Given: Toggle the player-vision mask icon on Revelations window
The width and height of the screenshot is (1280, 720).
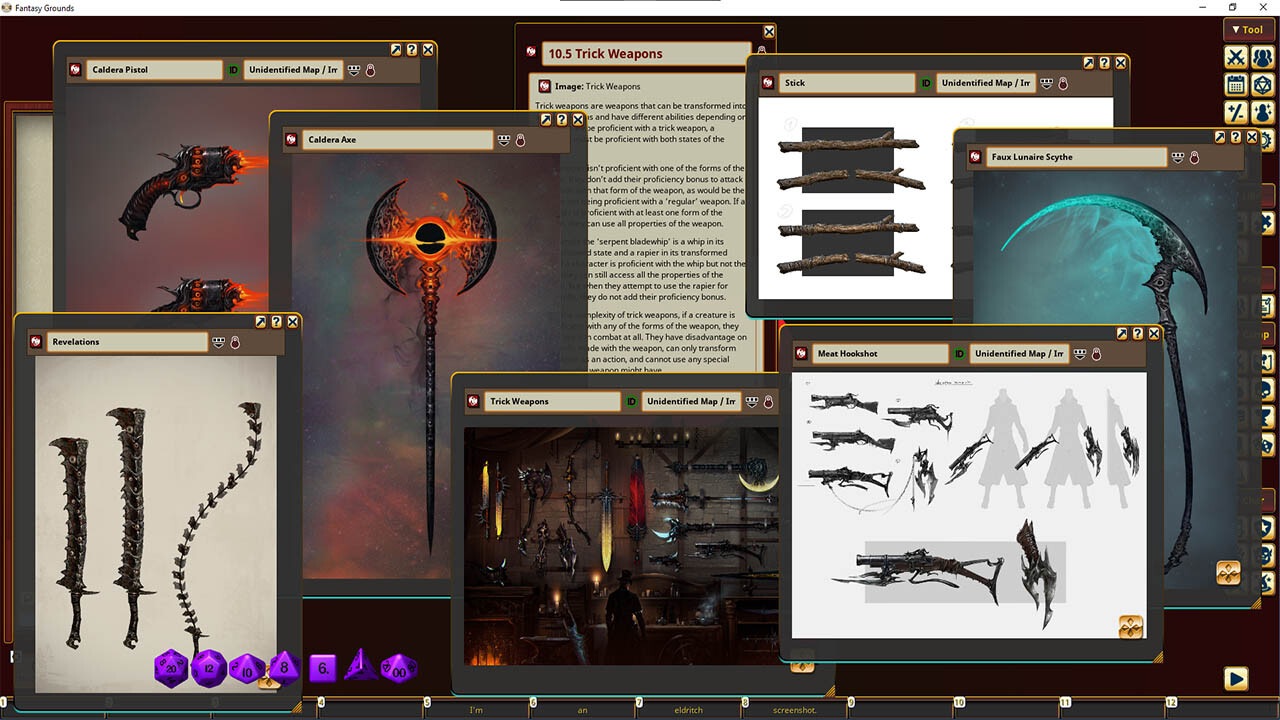Looking at the screenshot, I should 218,341.
